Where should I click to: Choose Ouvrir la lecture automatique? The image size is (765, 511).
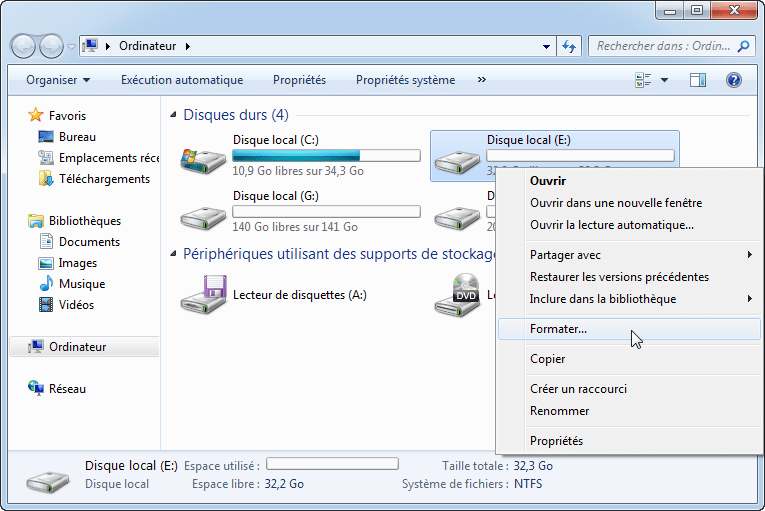click(629, 225)
